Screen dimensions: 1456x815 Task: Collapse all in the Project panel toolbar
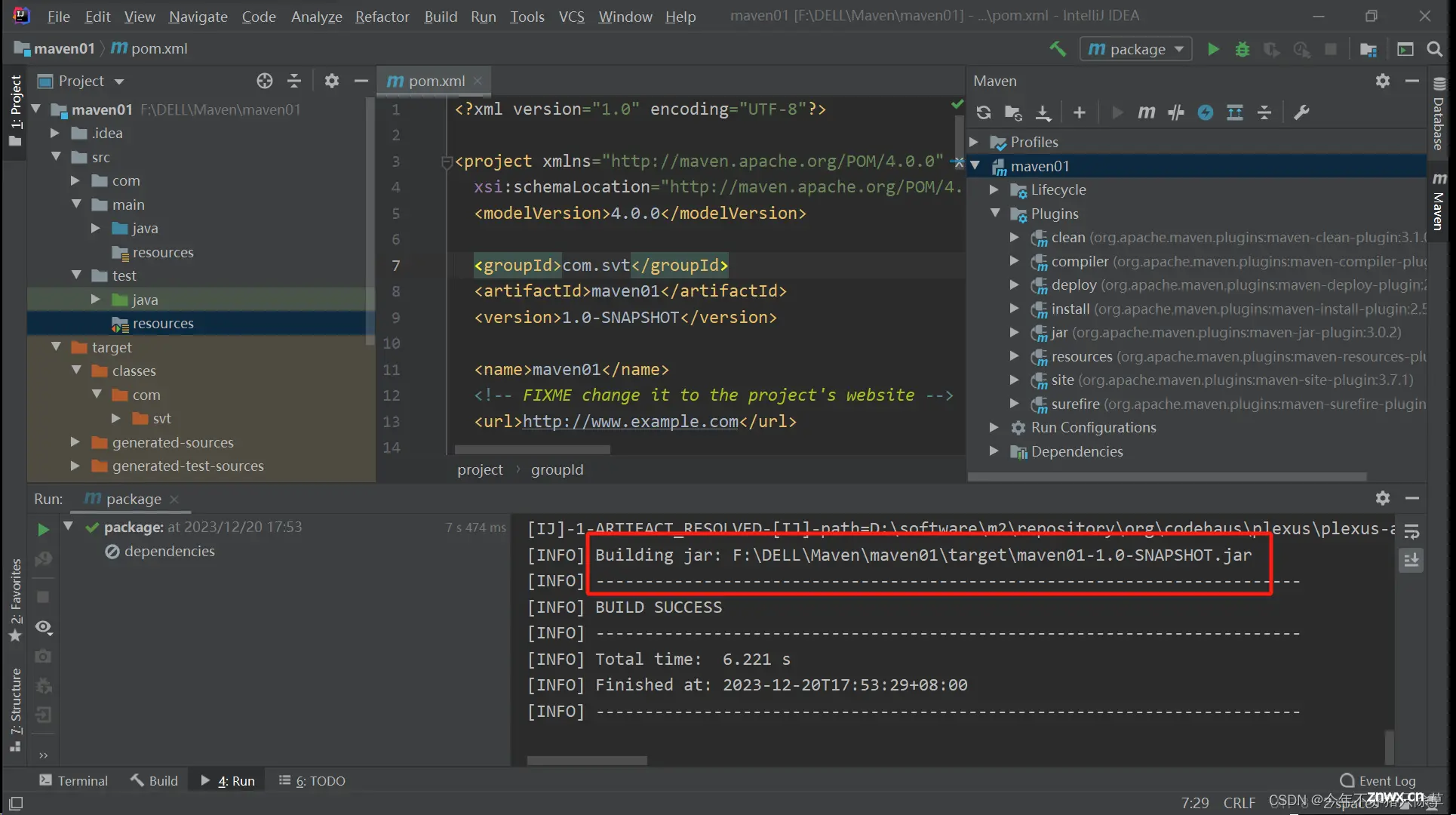(x=294, y=81)
